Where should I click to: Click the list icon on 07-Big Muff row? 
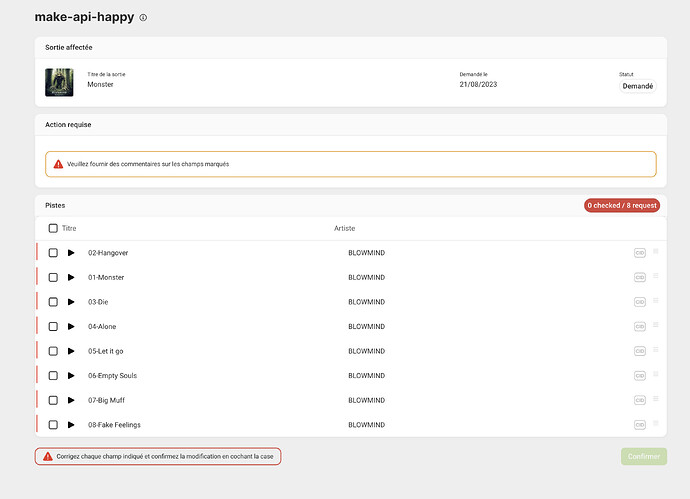coord(656,399)
